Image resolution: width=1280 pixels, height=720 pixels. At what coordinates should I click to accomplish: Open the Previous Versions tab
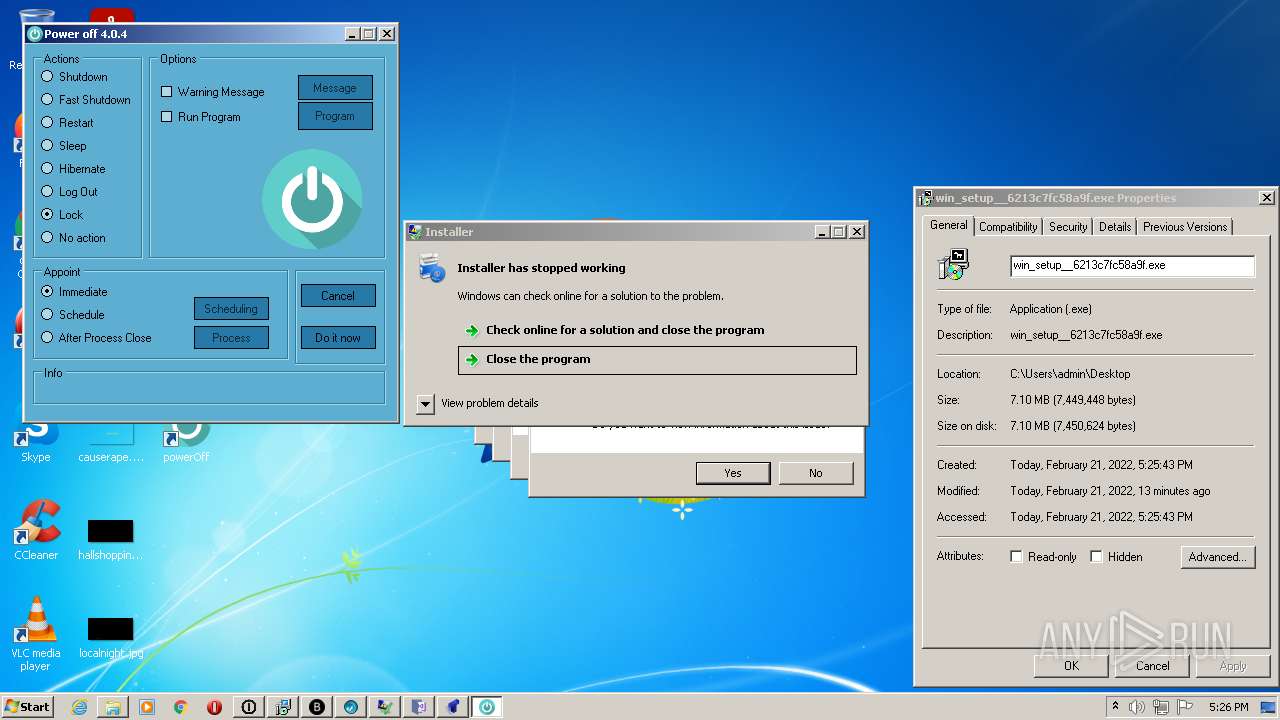[x=1185, y=227]
